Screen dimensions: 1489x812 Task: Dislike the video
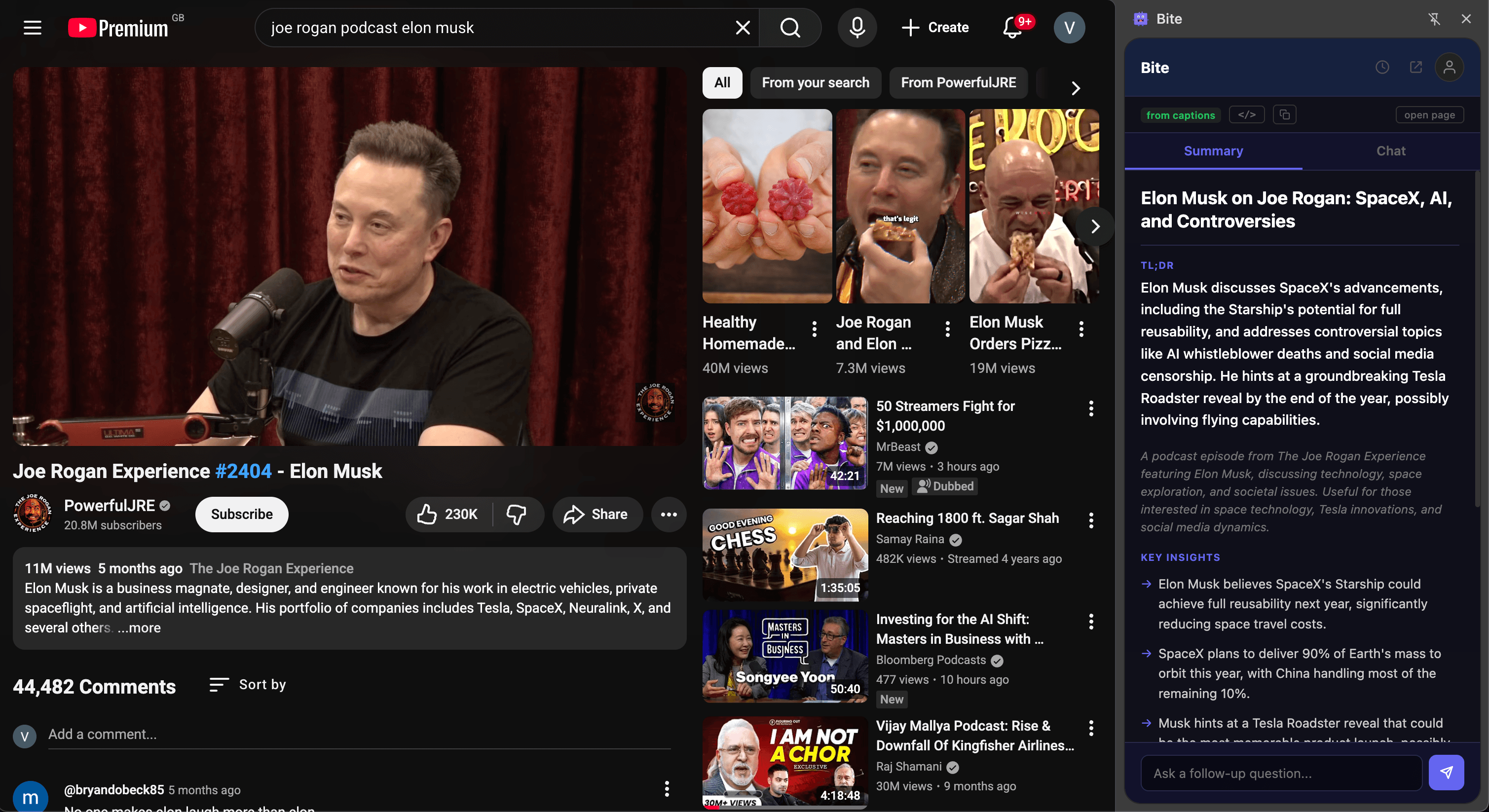point(516,514)
